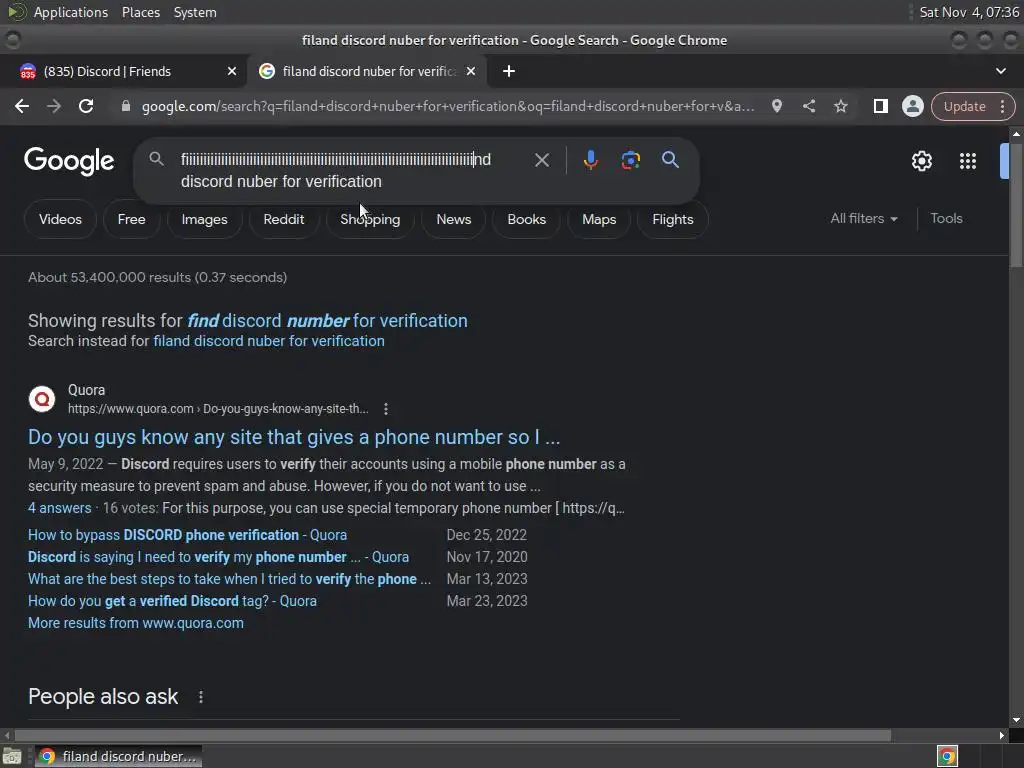1024x768 pixels.
Task: Open Chrome's three-dot menu beside Update
Action: pos(1002,106)
